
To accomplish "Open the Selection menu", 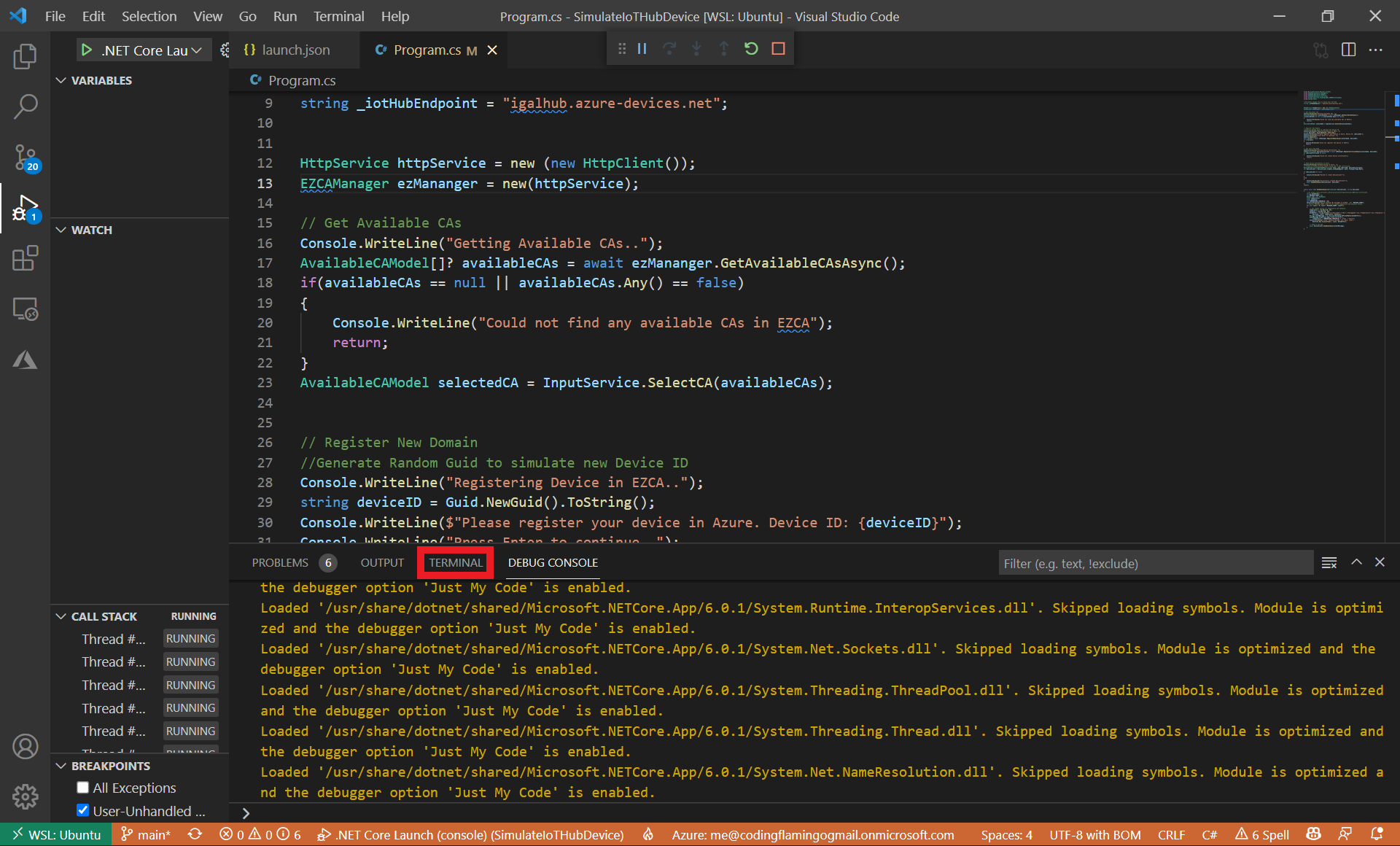I will (x=149, y=16).
